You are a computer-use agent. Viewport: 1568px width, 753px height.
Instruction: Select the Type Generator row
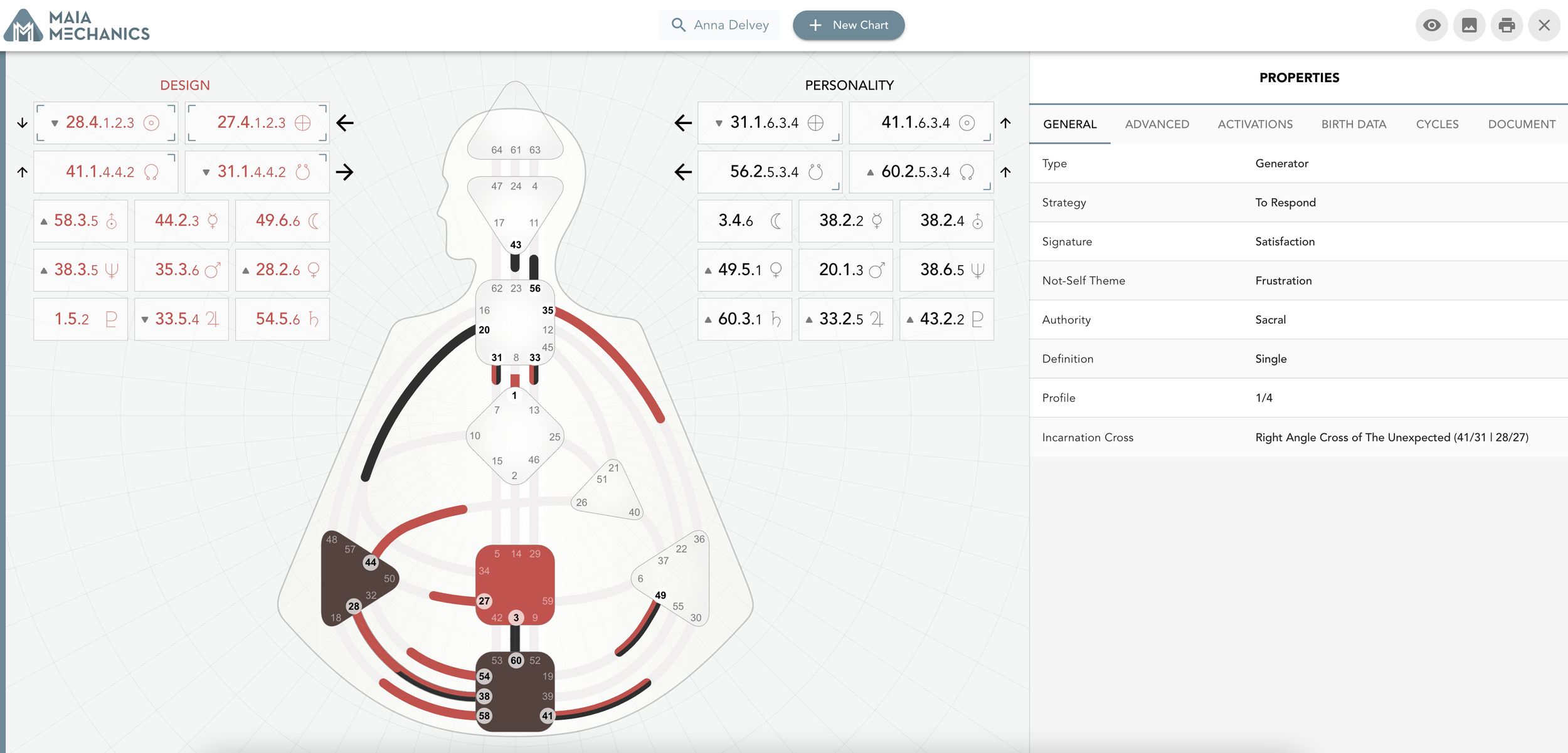coord(1299,164)
